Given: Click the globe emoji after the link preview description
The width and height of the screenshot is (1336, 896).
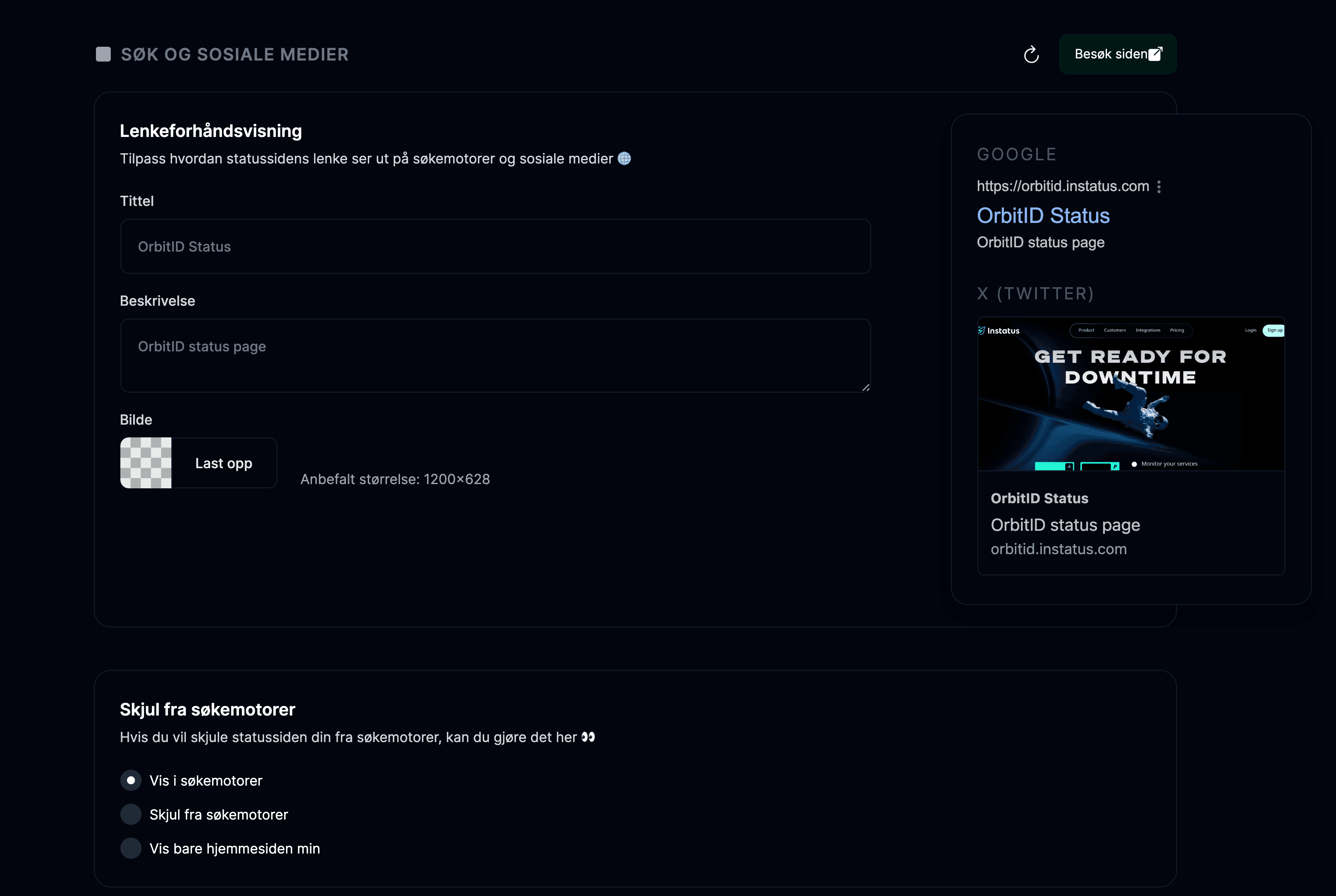Looking at the screenshot, I should pos(624,158).
